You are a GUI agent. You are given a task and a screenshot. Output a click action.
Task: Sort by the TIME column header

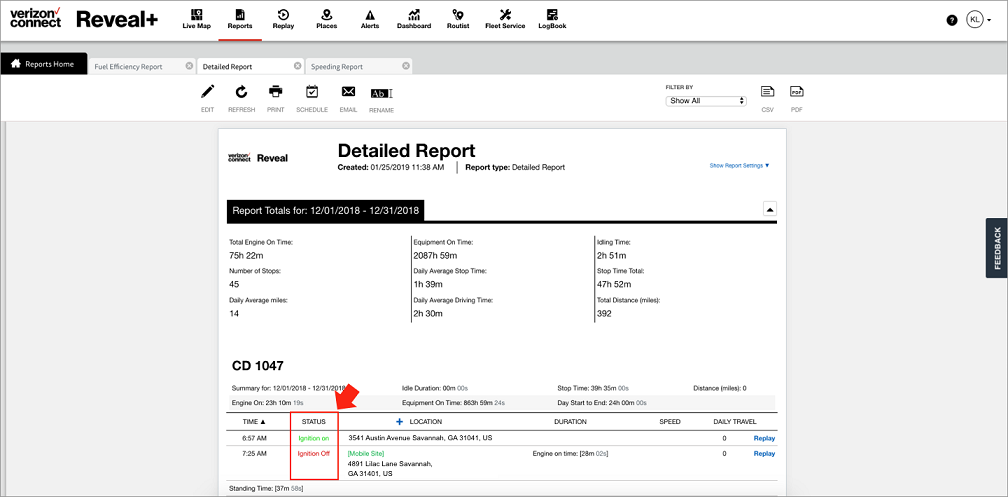[253, 422]
